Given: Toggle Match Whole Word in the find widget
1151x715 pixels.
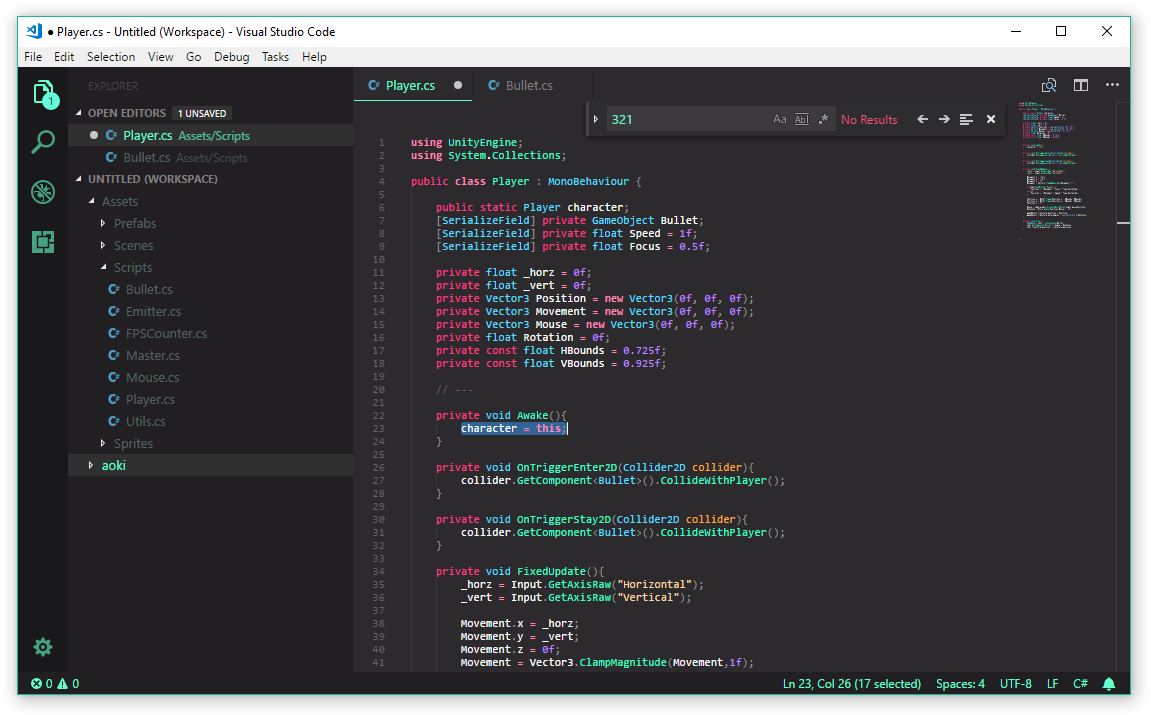Looking at the screenshot, I should pos(802,119).
